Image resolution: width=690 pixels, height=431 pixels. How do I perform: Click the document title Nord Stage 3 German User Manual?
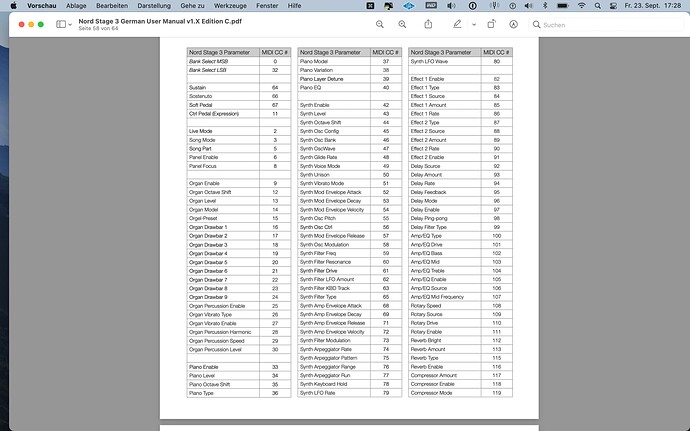click(160, 21)
